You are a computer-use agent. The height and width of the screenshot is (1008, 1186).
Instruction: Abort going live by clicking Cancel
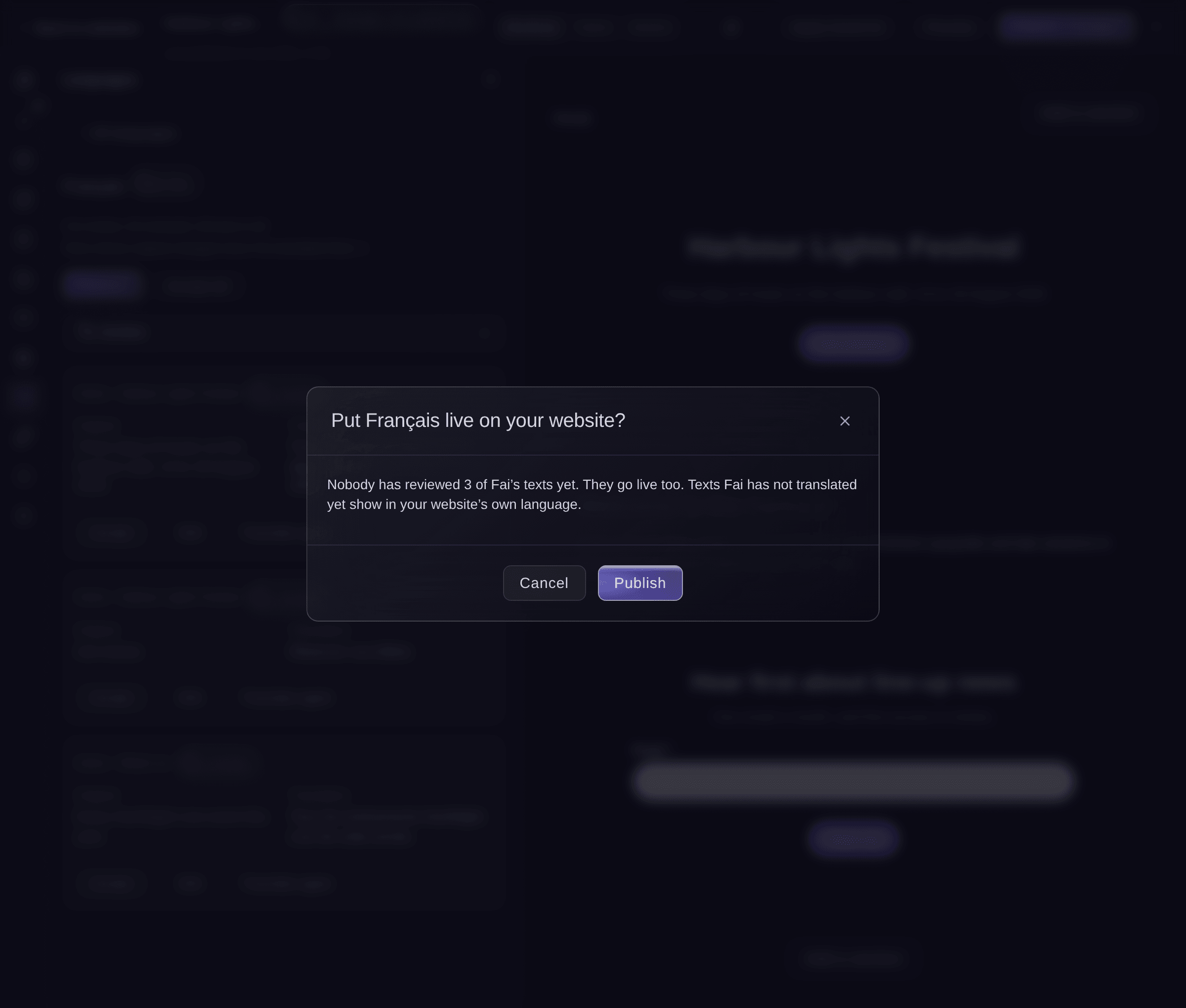click(x=544, y=583)
